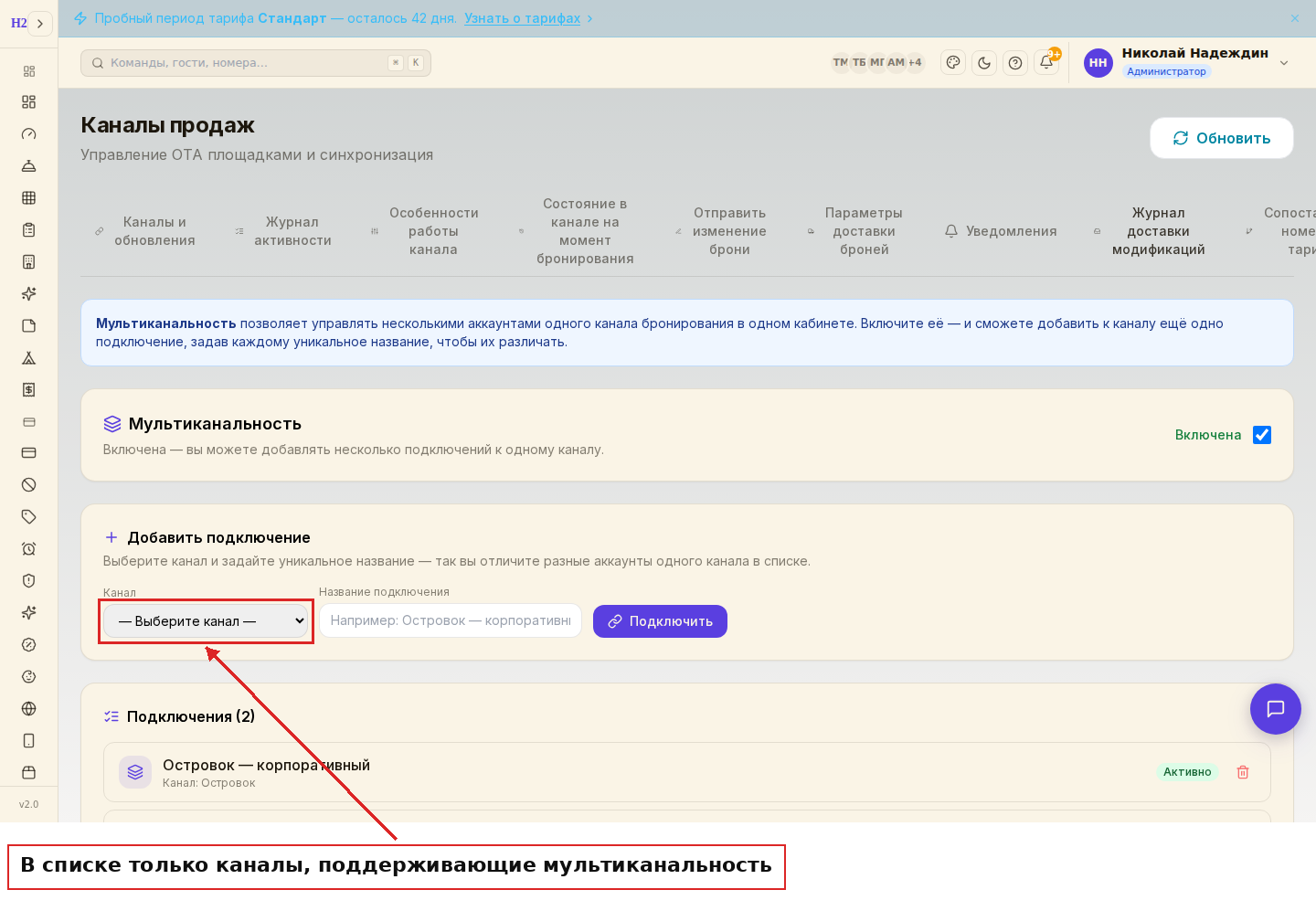This screenshot has width=1316, height=911.
Task: Click the Островок — корпоративный connection row
Action: pos(687,772)
